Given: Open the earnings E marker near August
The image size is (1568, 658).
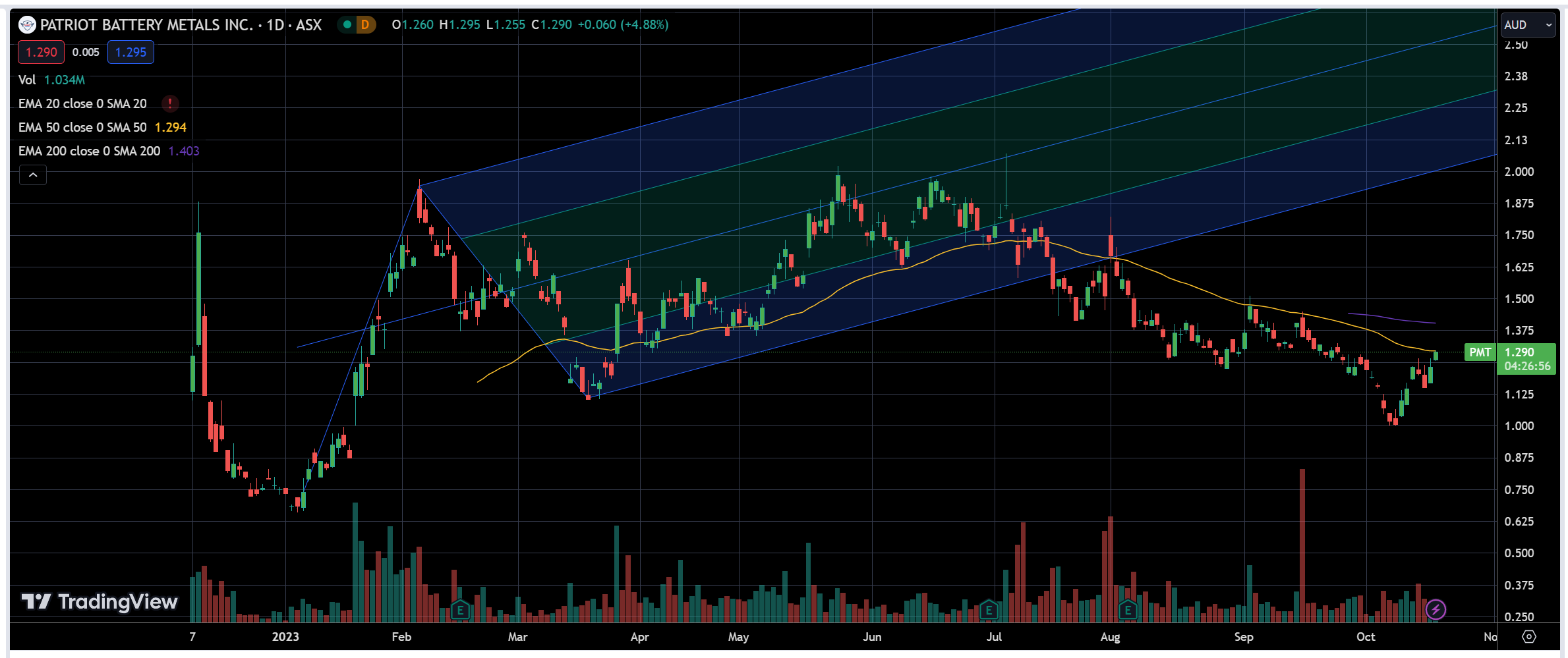Looking at the screenshot, I should tap(1128, 610).
